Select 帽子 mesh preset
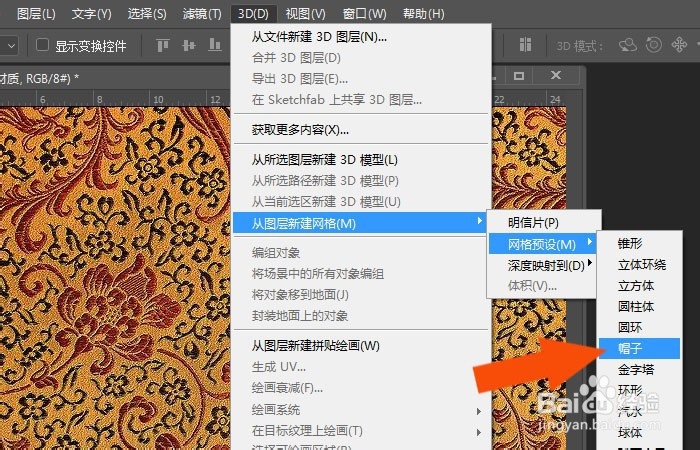The width and height of the screenshot is (700, 450). coord(639,348)
